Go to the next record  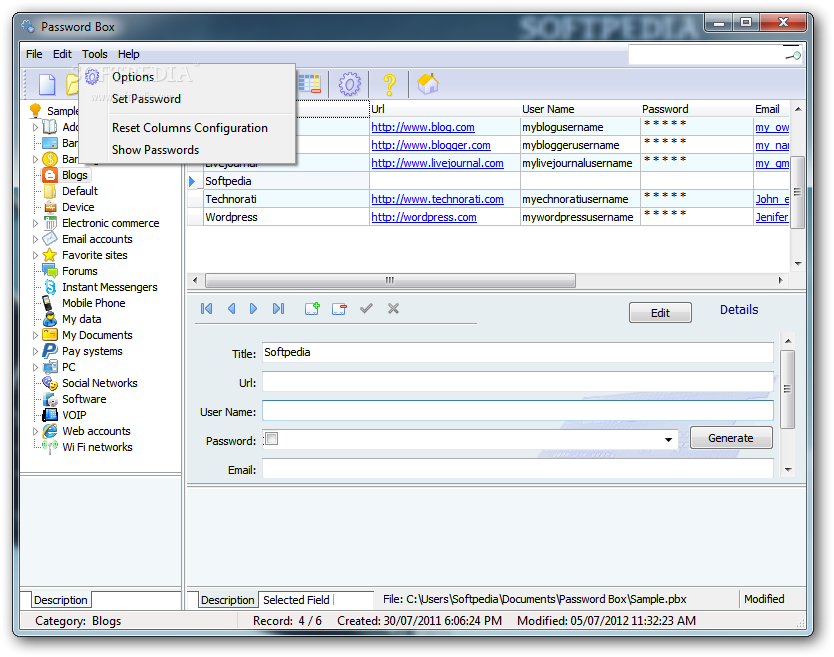253,309
